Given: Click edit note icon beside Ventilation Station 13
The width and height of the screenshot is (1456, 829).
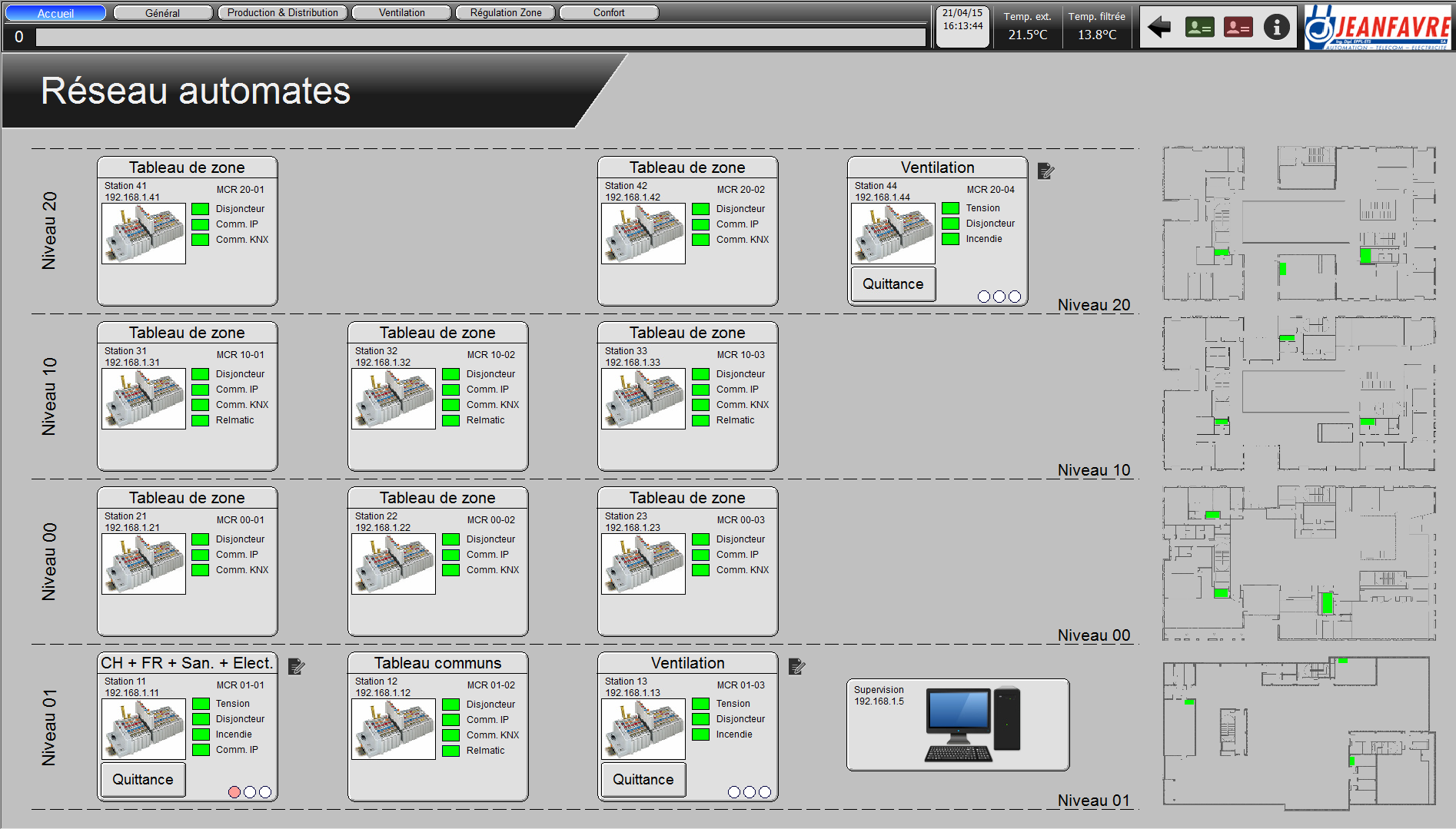Looking at the screenshot, I should tap(797, 667).
